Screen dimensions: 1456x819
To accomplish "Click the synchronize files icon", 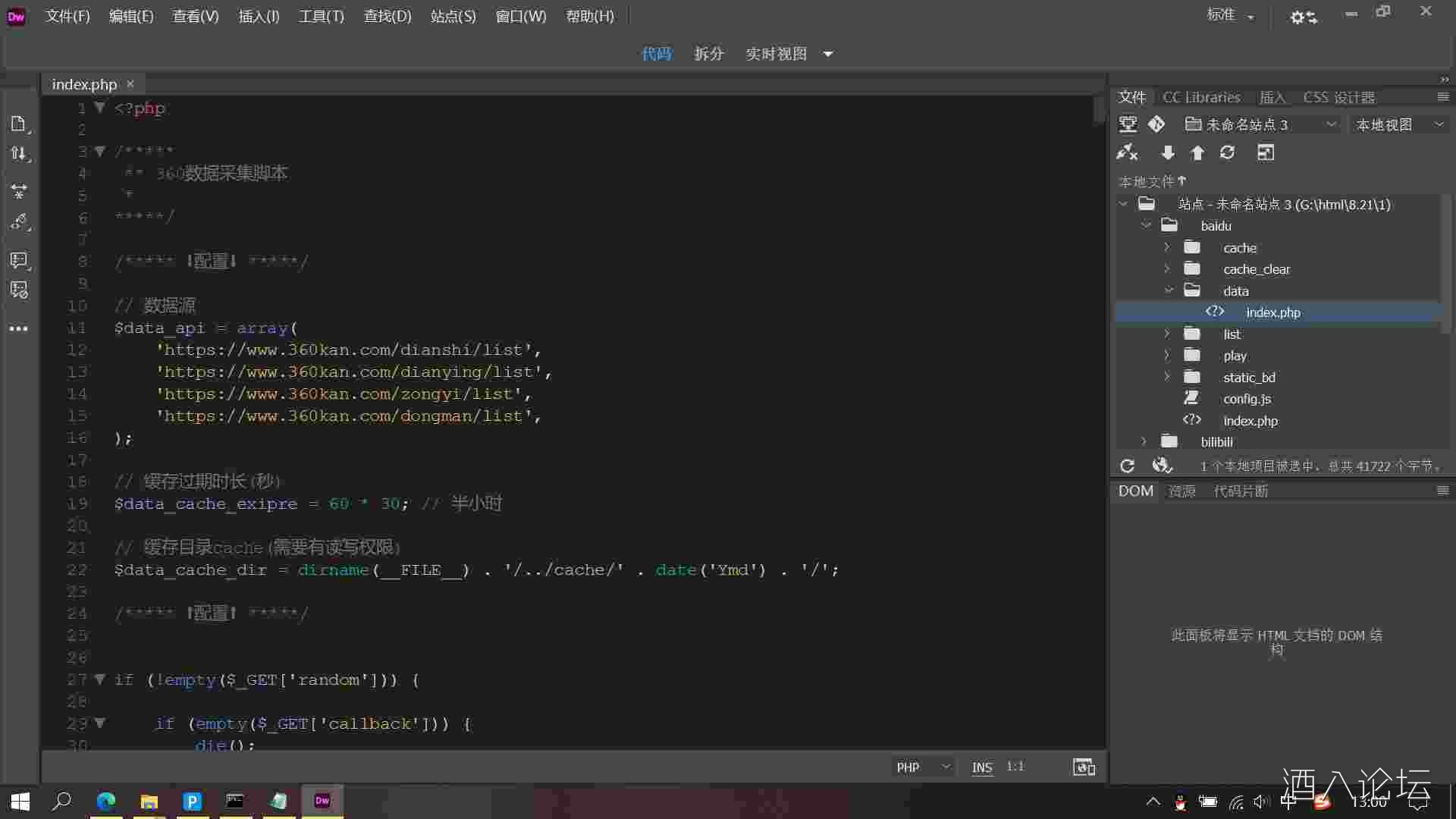I will [1227, 153].
